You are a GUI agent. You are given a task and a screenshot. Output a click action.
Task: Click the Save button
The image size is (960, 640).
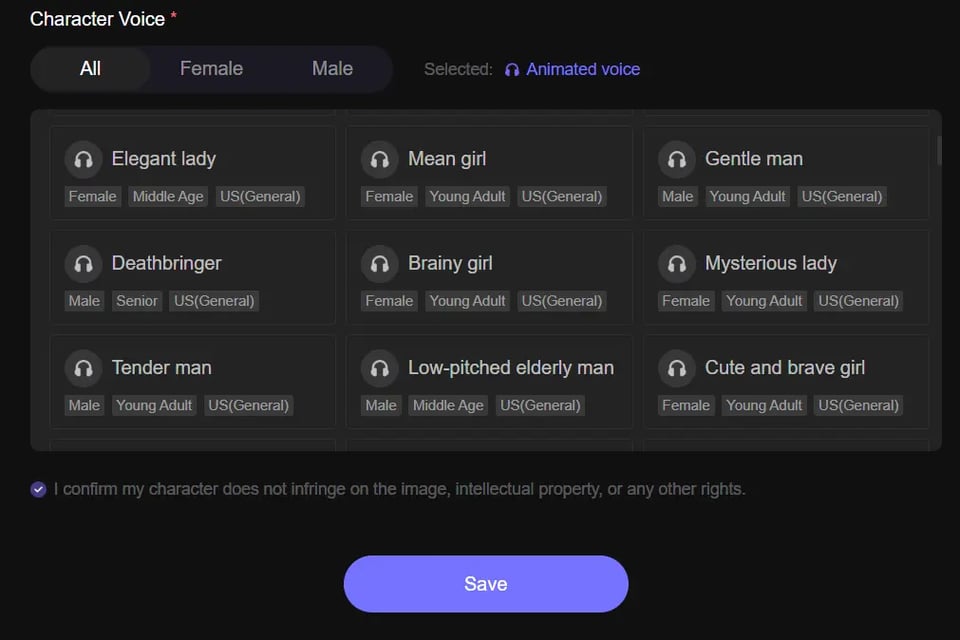tap(486, 583)
